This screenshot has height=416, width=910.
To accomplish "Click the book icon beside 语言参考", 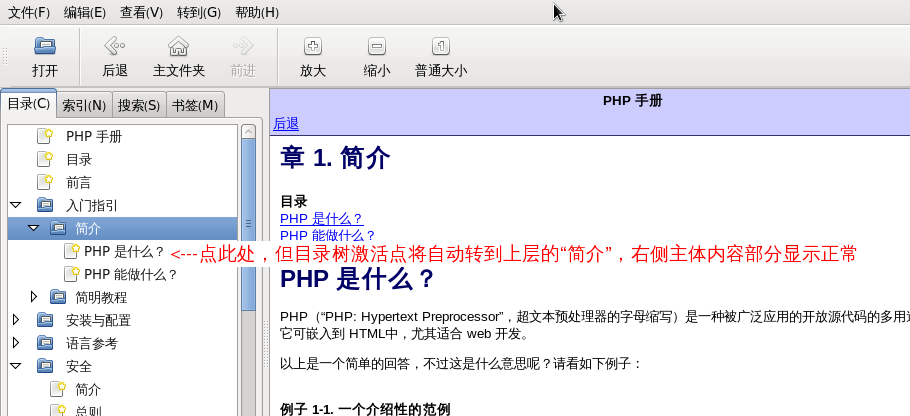I will [45, 343].
